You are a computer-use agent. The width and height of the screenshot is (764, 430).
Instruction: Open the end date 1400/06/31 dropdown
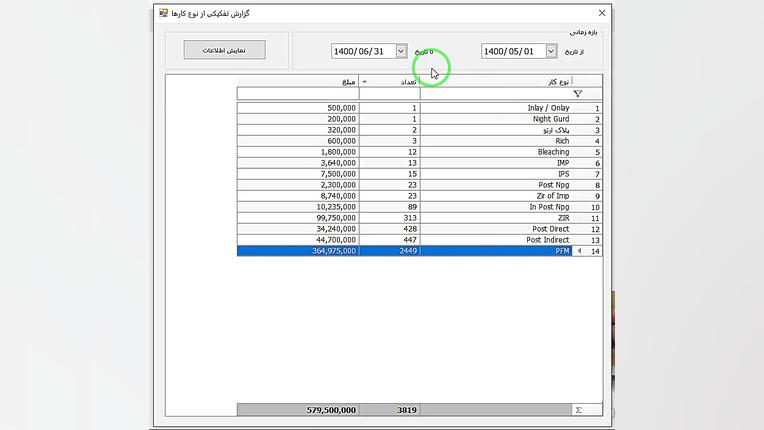click(x=401, y=51)
